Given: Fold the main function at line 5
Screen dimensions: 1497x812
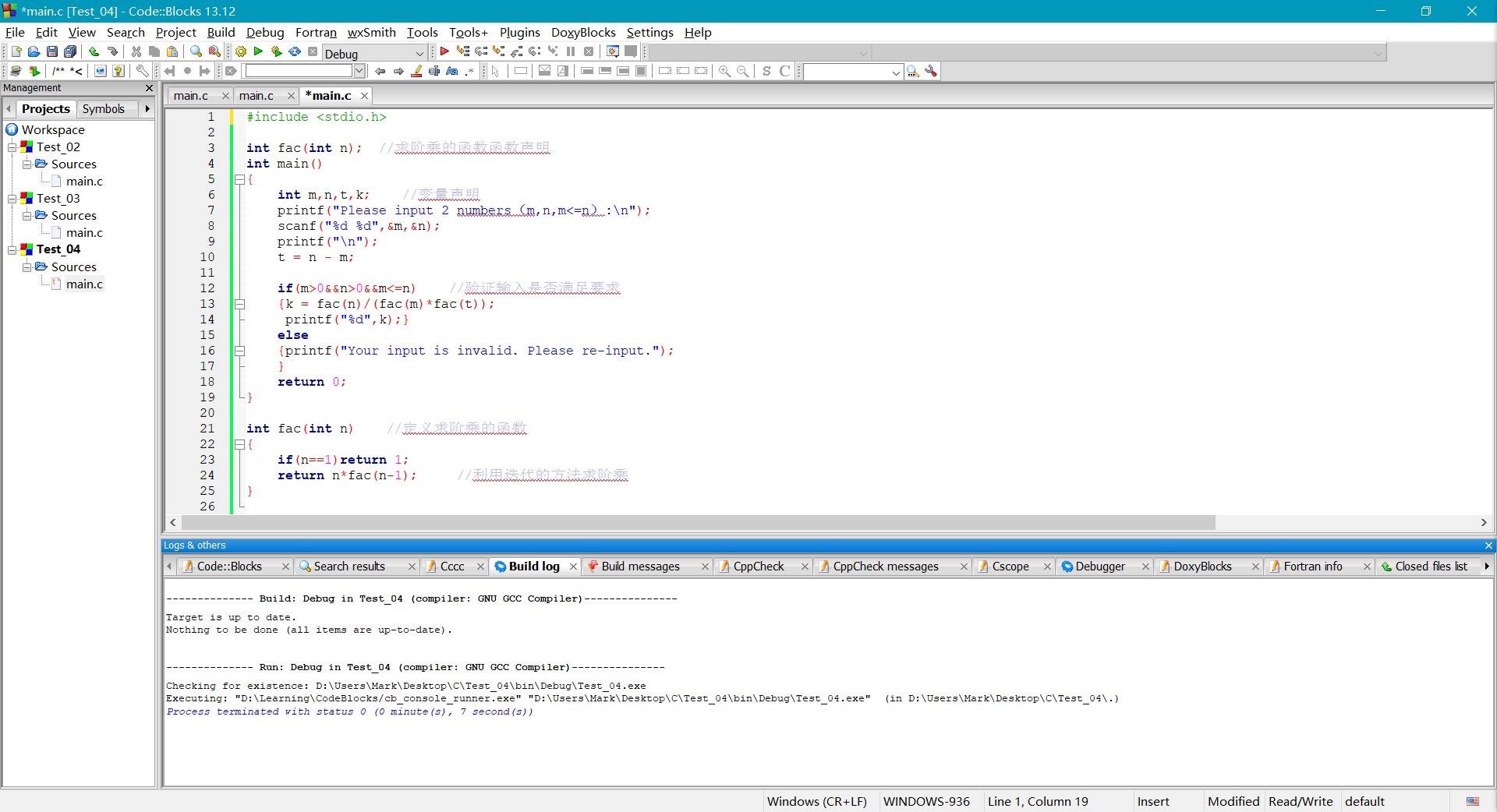Looking at the screenshot, I should [240, 179].
